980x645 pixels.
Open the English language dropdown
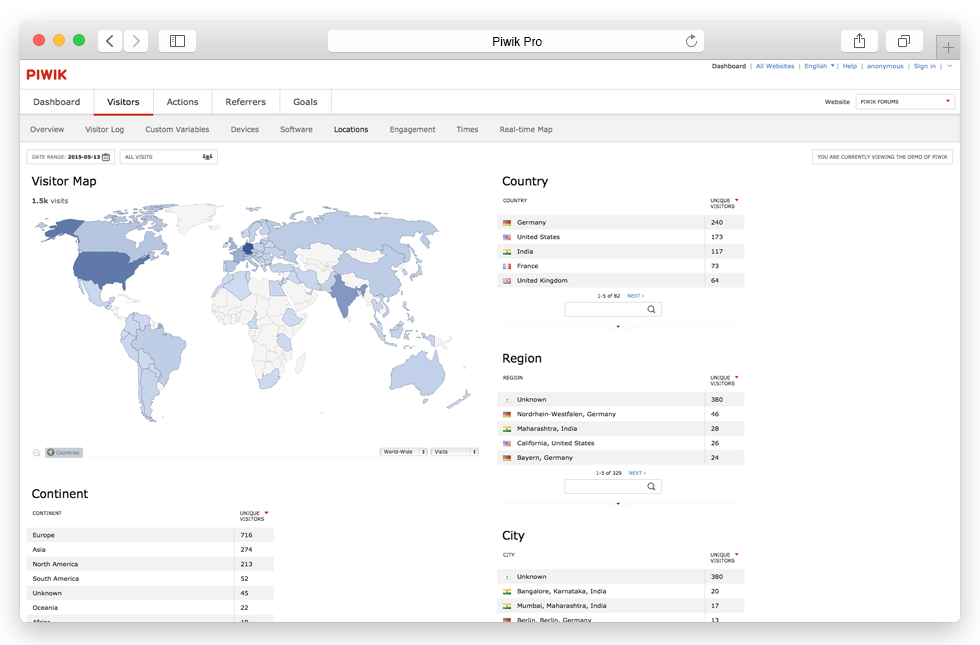click(819, 66)
